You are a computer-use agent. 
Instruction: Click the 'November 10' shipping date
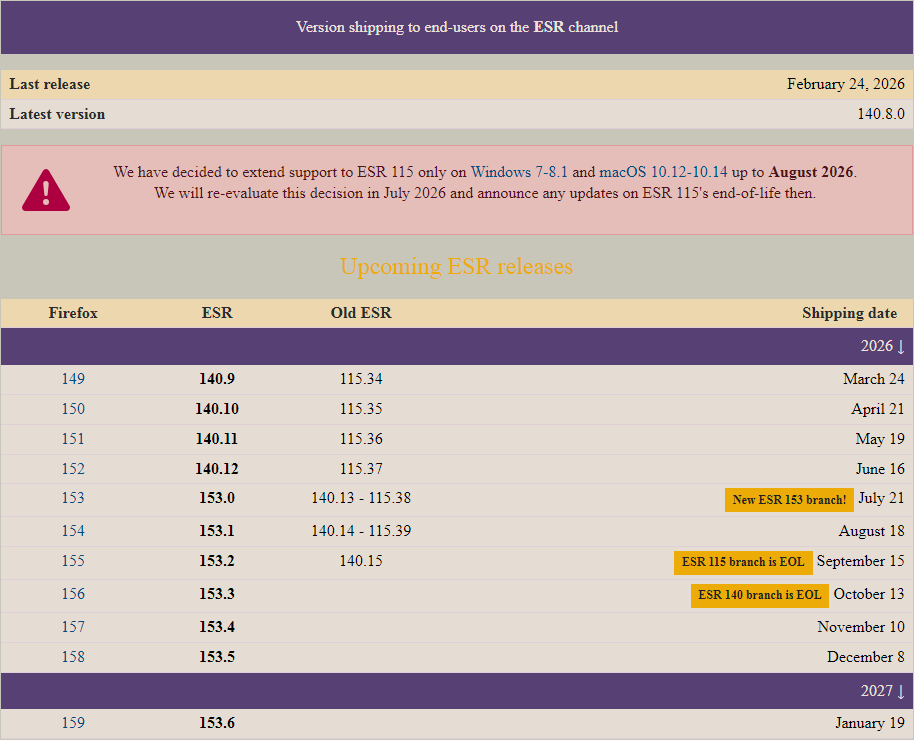coord(860,627)
